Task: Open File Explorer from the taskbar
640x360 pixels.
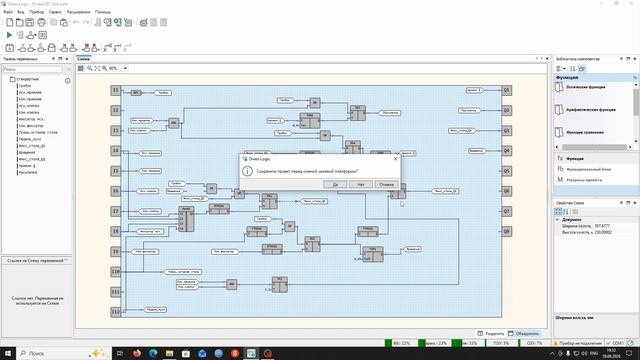Action: [x=169, y=353]
